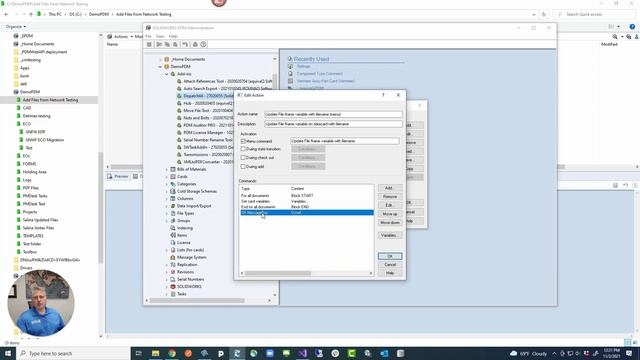Confirm with OK in Edit Action dialog
Image resolution: width=640 pixels, height=360 pixels.
point(389,256)
